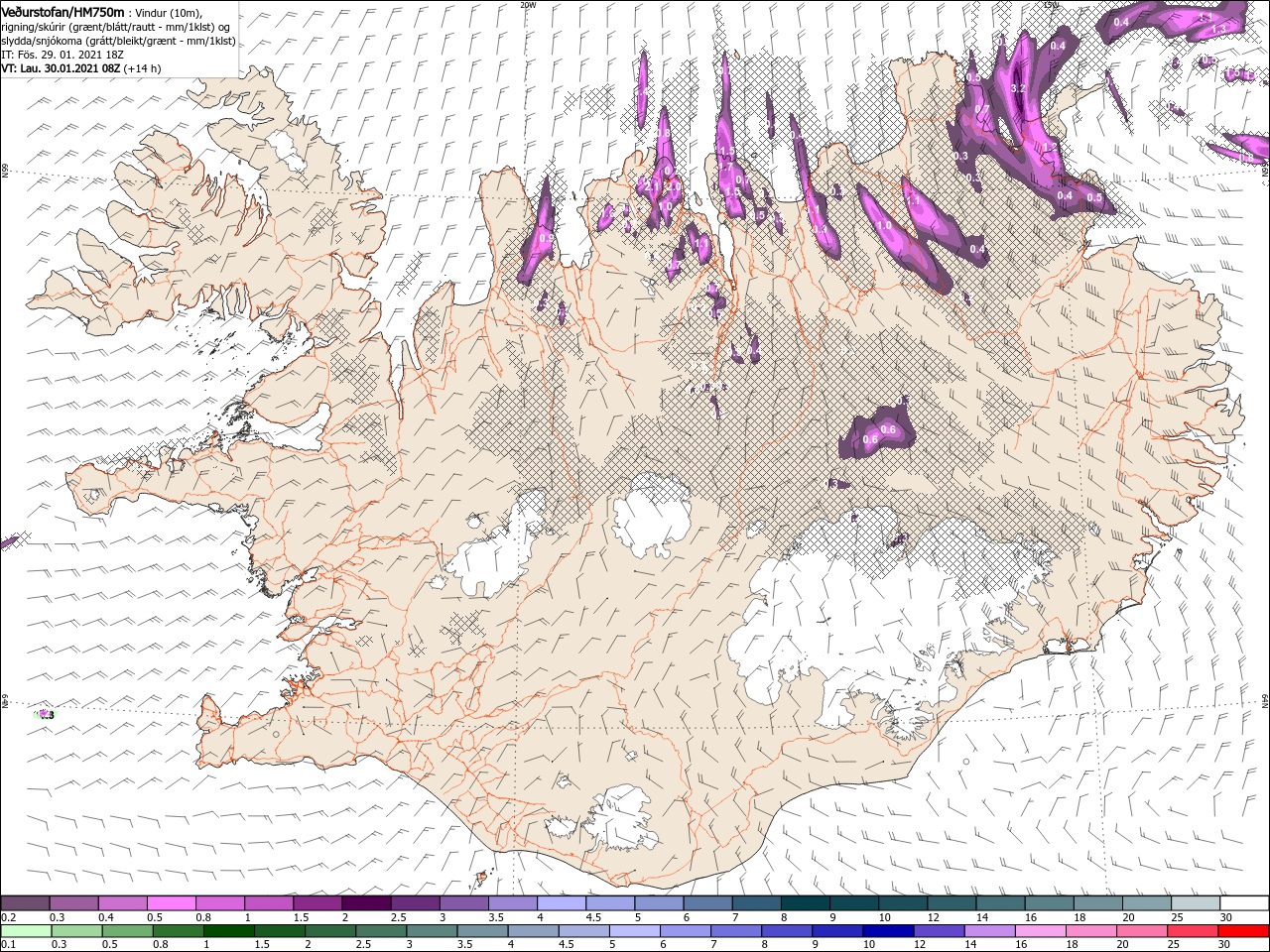This screenshot has width=1270, height=952.
Task: Select the Vindur (10m) text in header
Action: coord(167,12)
